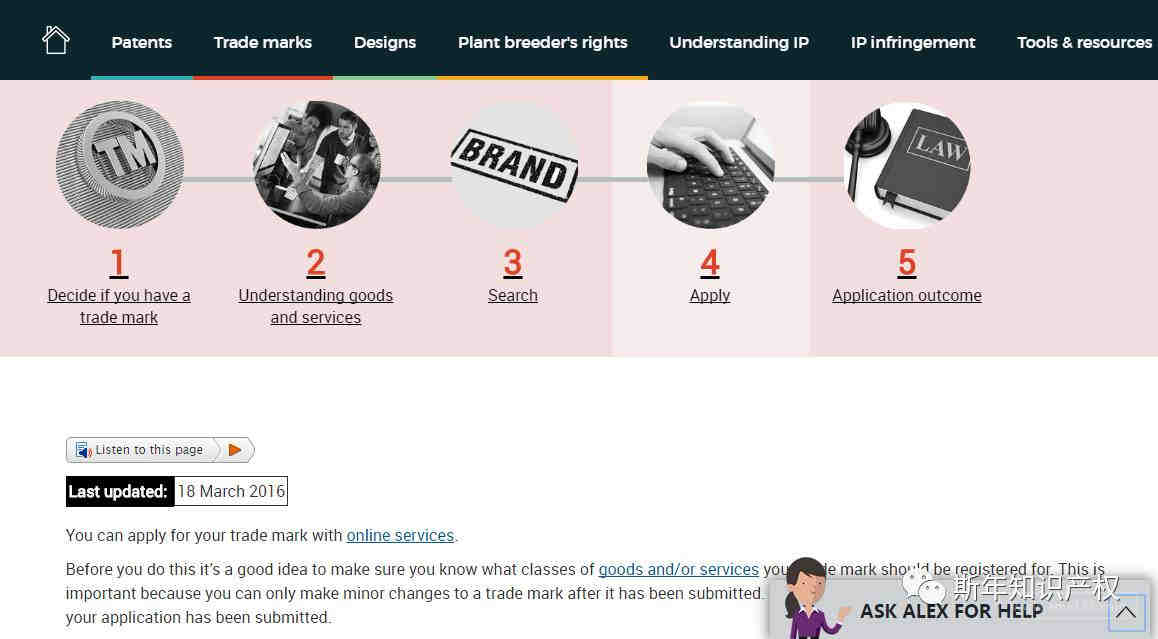1158x639 pixels.
Task: Follow the online services link
Action: coord(400,536)
